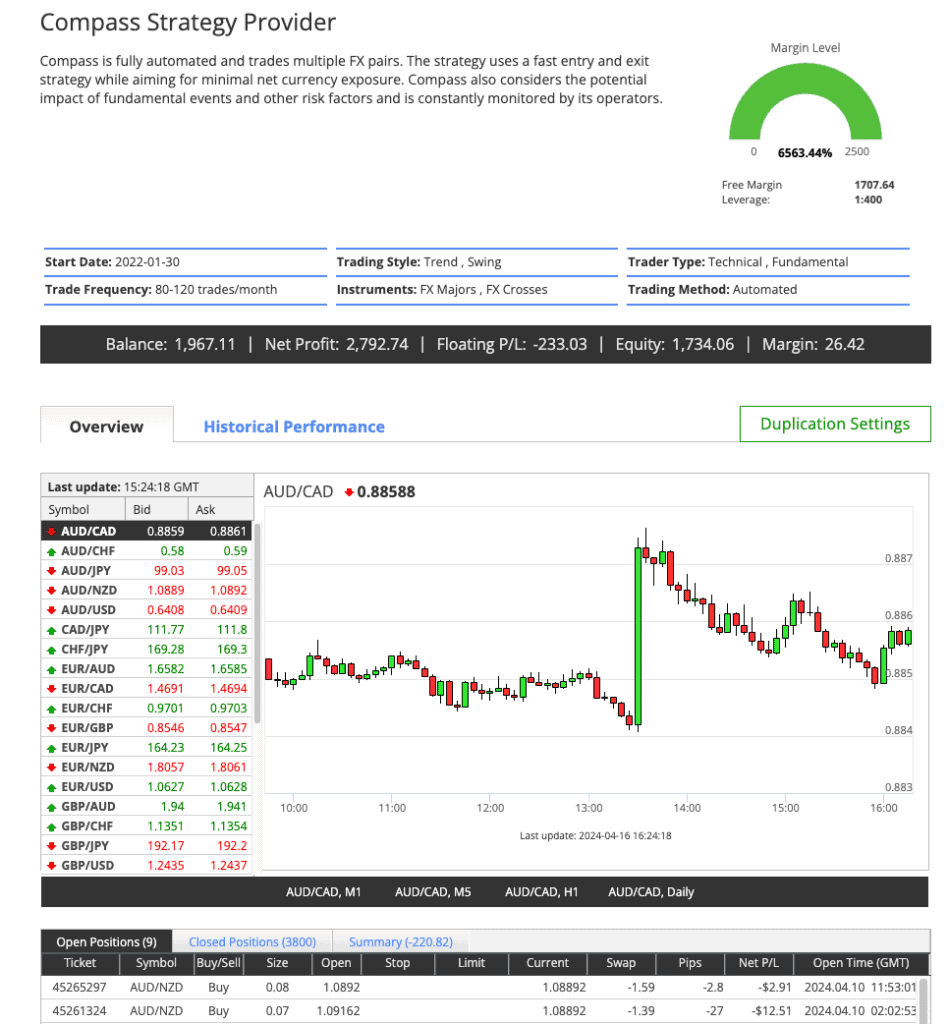The height and width of the screenshot is (1024, 949).
Task: Sort positions by Ticket column
Action: click(x=80, y=963)
